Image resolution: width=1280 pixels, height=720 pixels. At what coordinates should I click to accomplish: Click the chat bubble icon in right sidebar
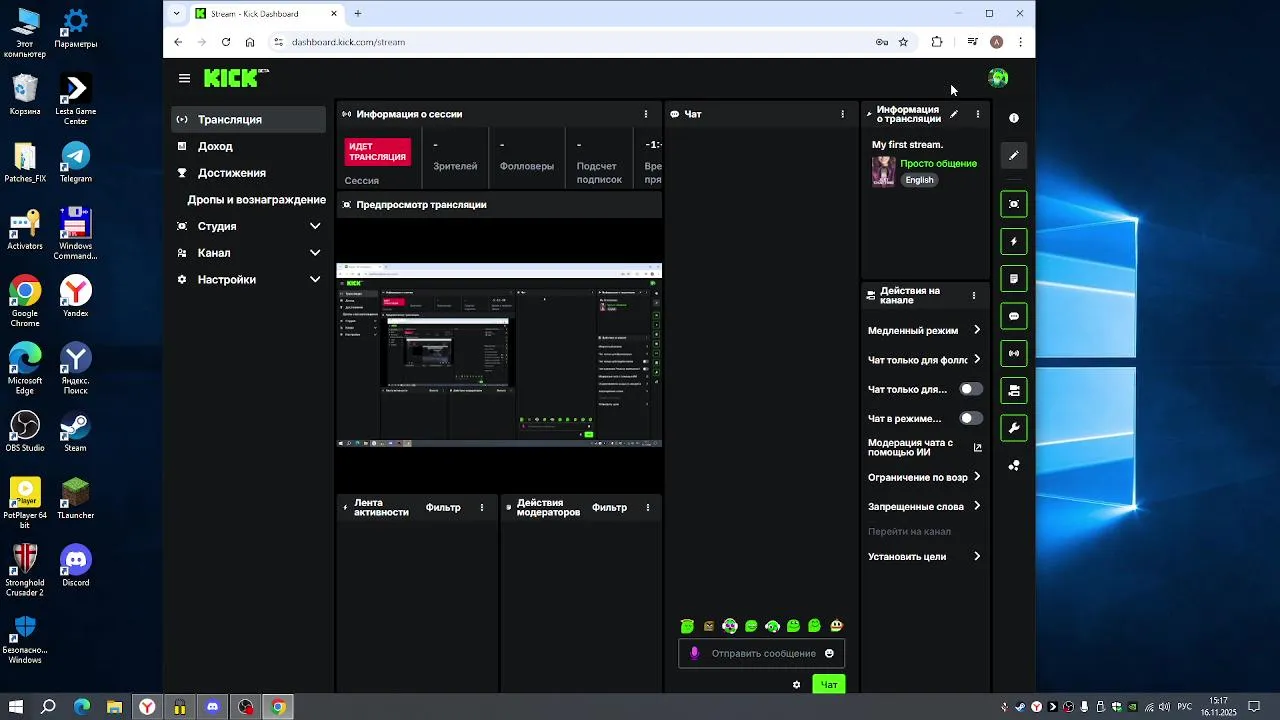1014,316
